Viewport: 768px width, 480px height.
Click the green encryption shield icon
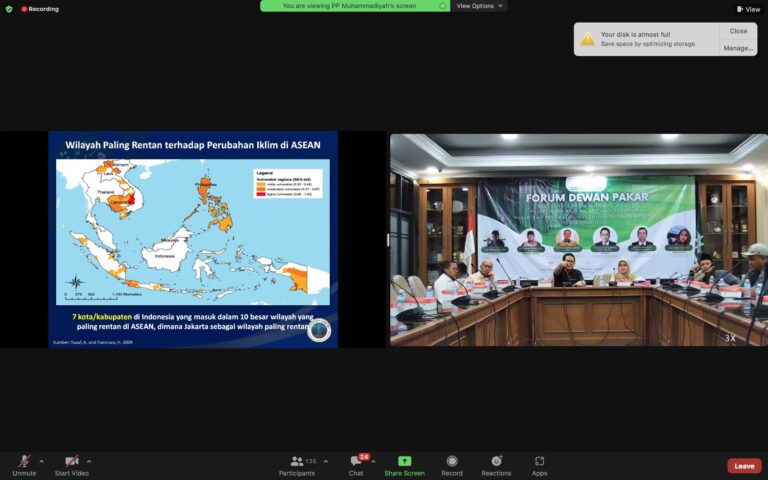click(x=9, y=9)
